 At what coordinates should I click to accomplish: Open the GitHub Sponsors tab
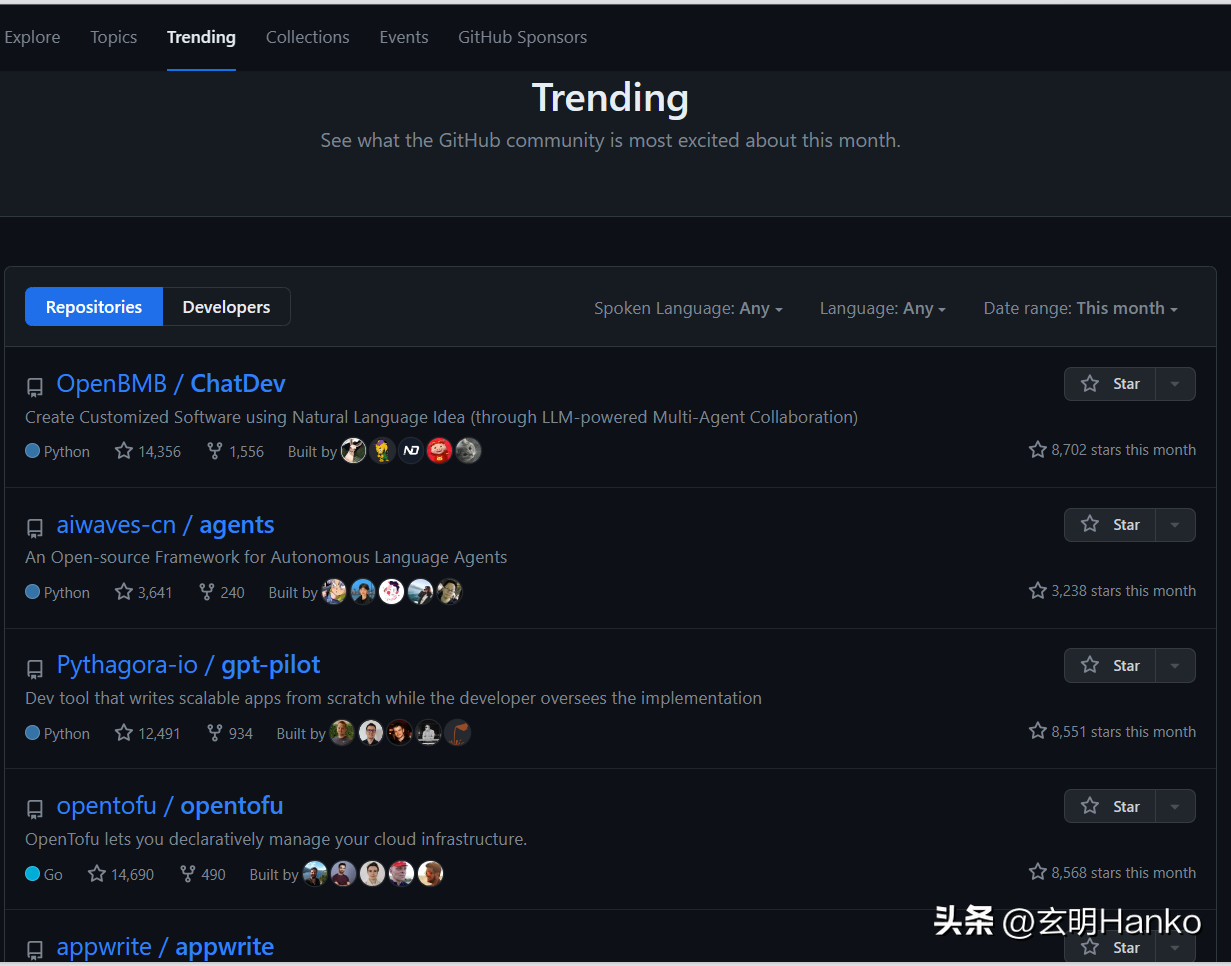523,37
